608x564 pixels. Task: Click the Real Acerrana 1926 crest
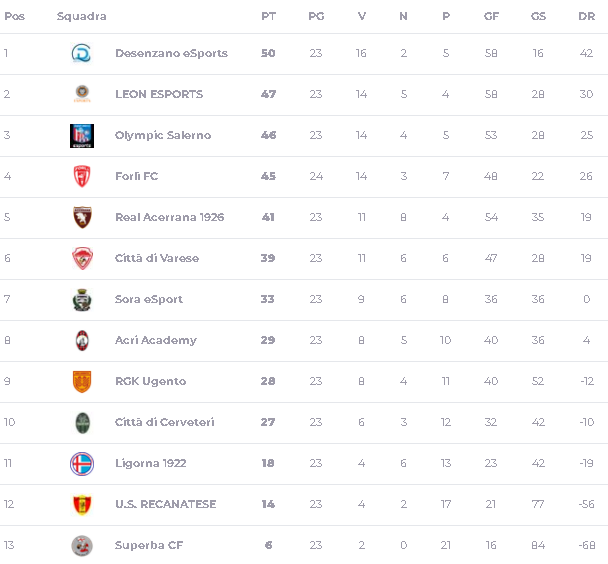(x=82, y=217)
